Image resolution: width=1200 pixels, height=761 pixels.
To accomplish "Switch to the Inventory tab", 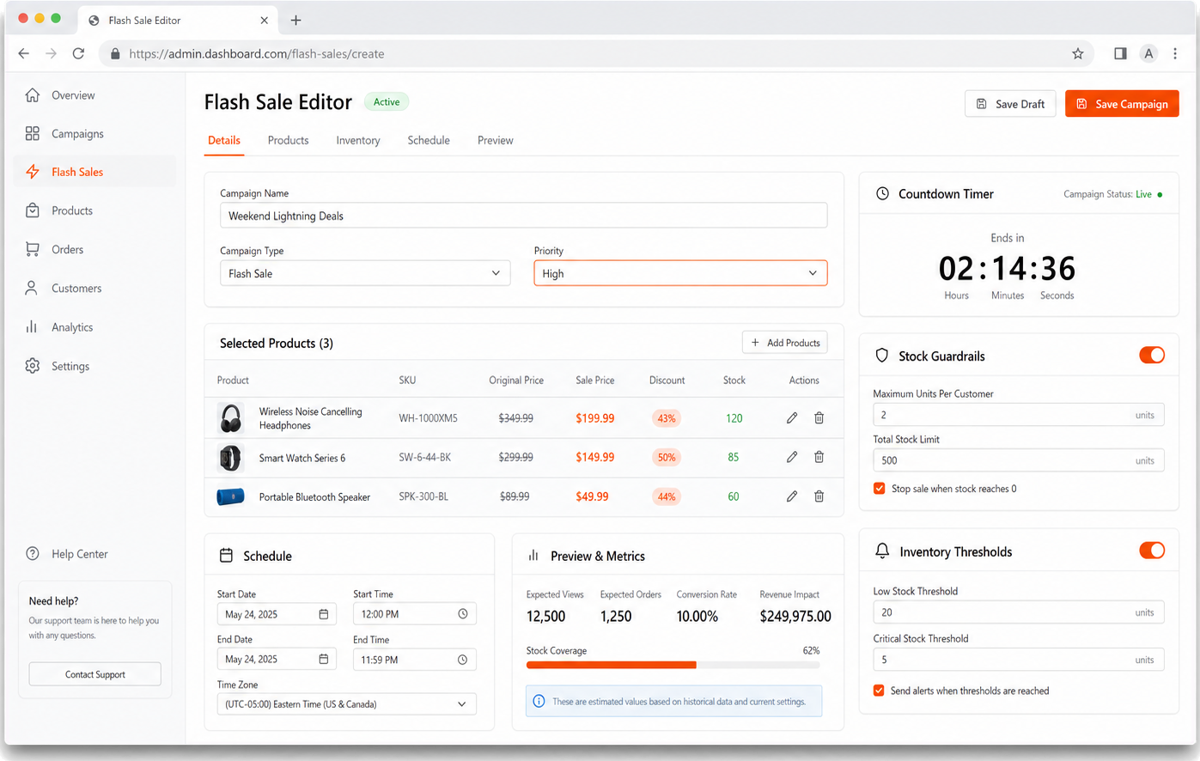I will coord(358,140).
